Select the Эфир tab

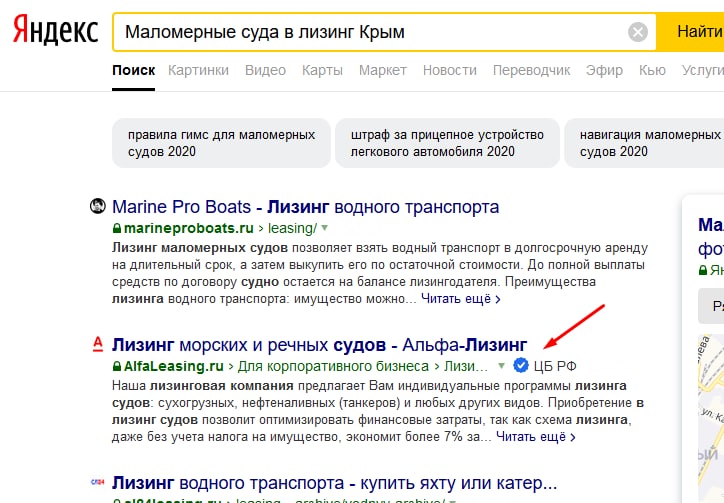pyautogui.click(x=604, y=70)
